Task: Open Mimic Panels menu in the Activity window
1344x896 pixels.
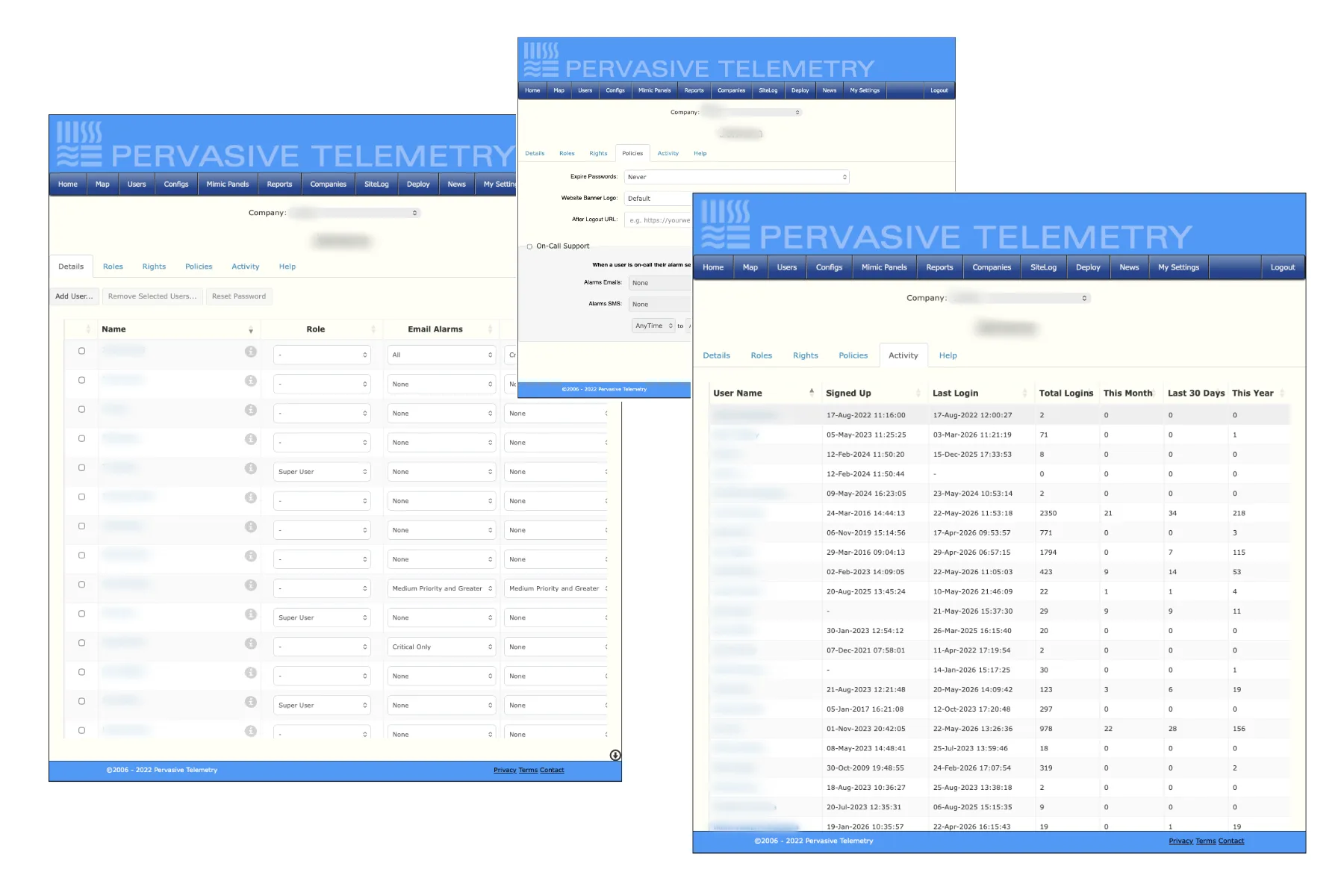Action: [x=884, y=267]
